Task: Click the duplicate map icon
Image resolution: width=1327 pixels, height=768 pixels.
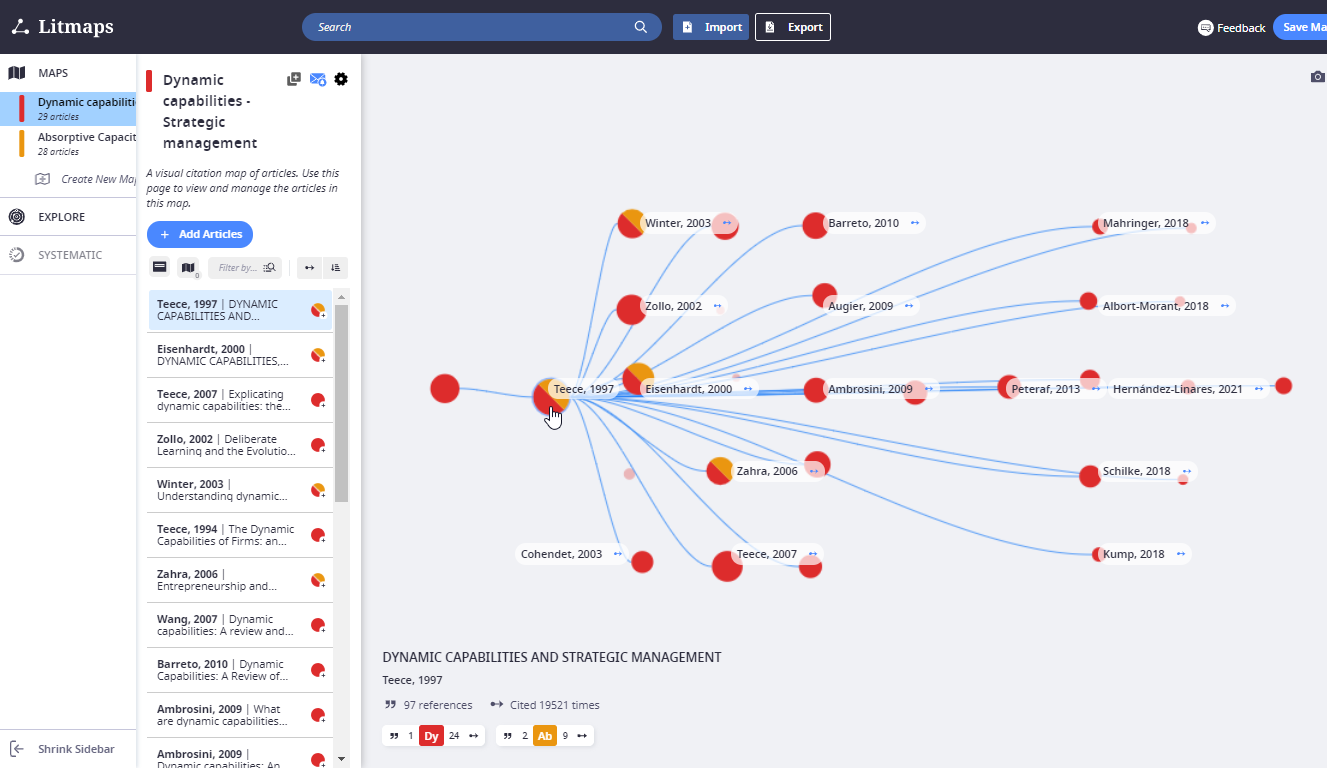Action: tap(293, 78)
